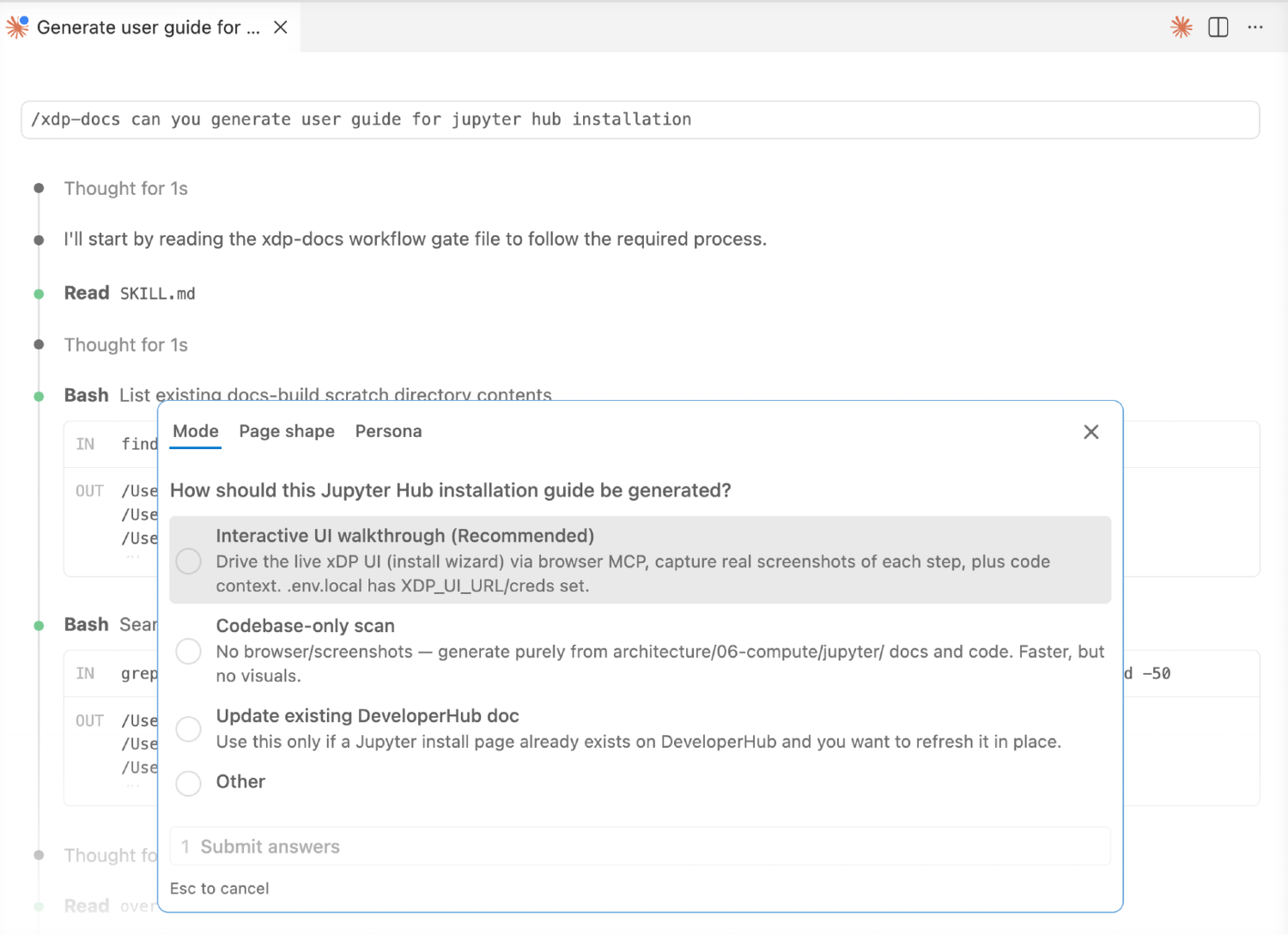Choose the Codebase-only scan radio button
The width and height of the screenshot is (1288, 935).
[189, 651]
